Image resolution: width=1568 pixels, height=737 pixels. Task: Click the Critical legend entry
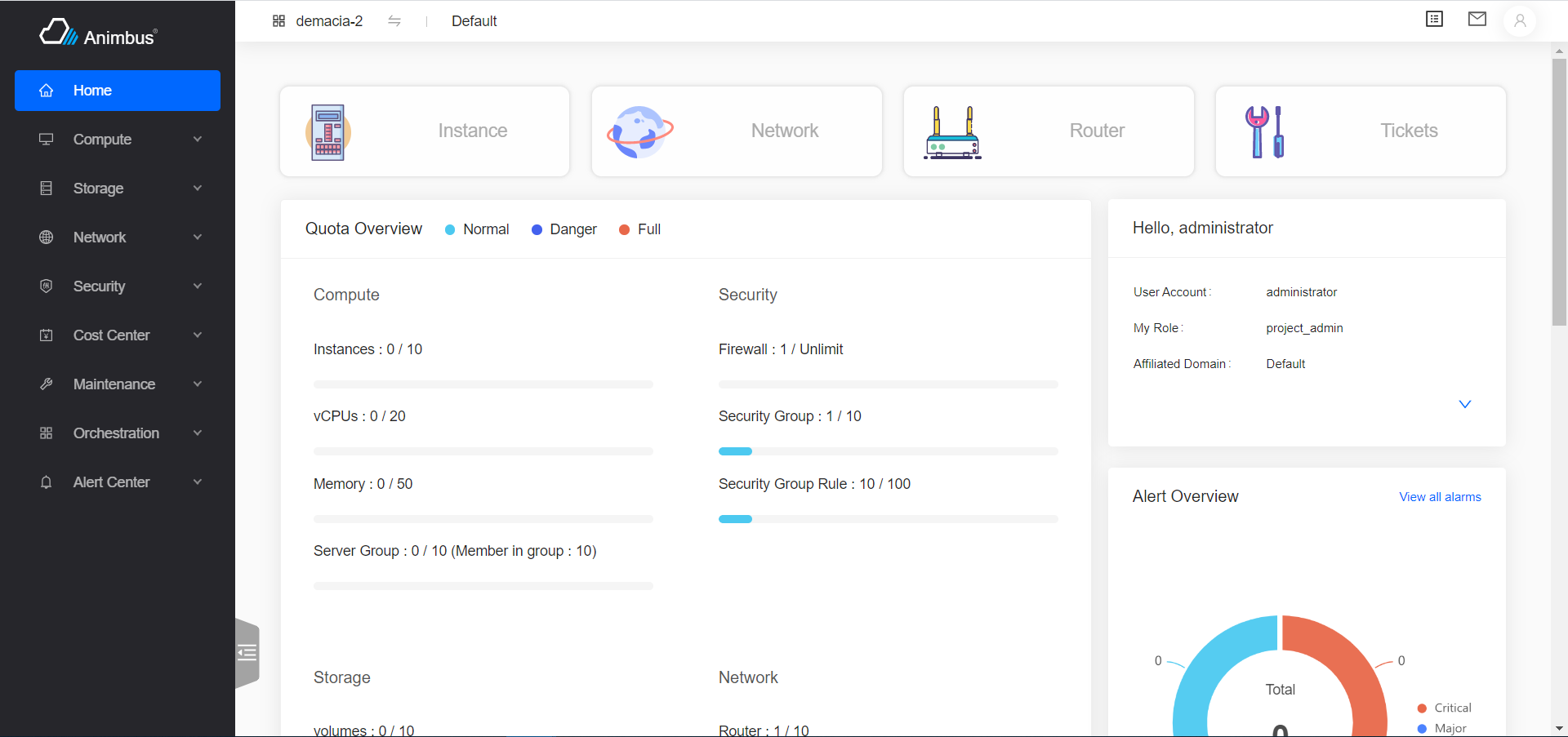pyautogui.click(x=1444, y=708)
